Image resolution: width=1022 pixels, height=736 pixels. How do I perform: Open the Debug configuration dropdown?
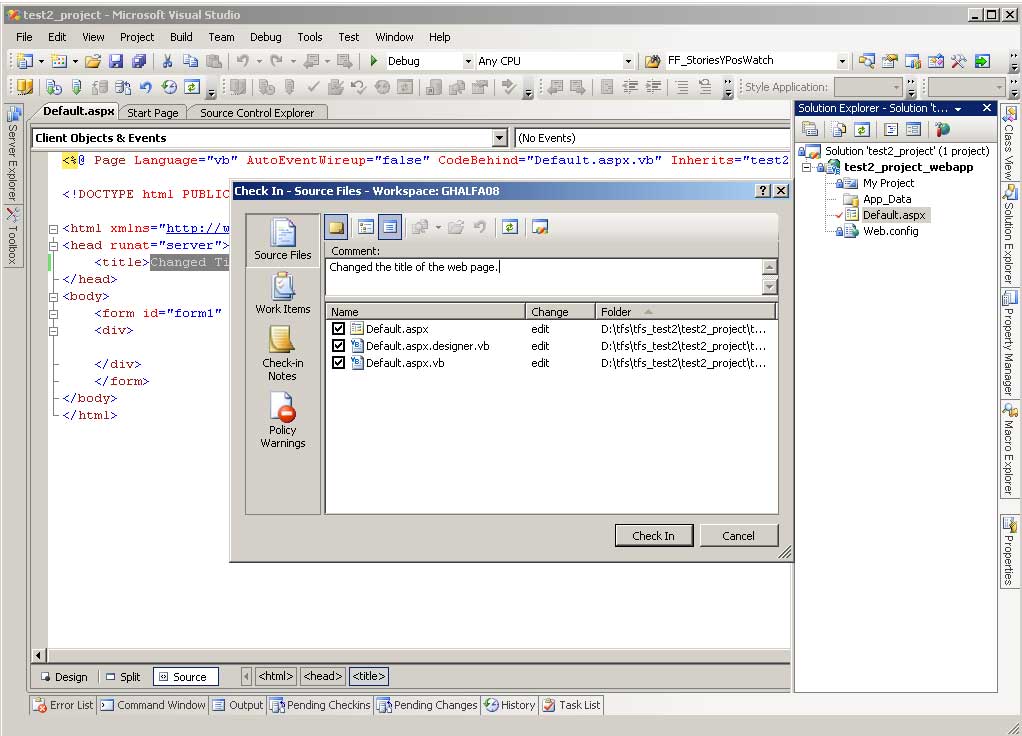pyautogui.click(x=468, y=61)
